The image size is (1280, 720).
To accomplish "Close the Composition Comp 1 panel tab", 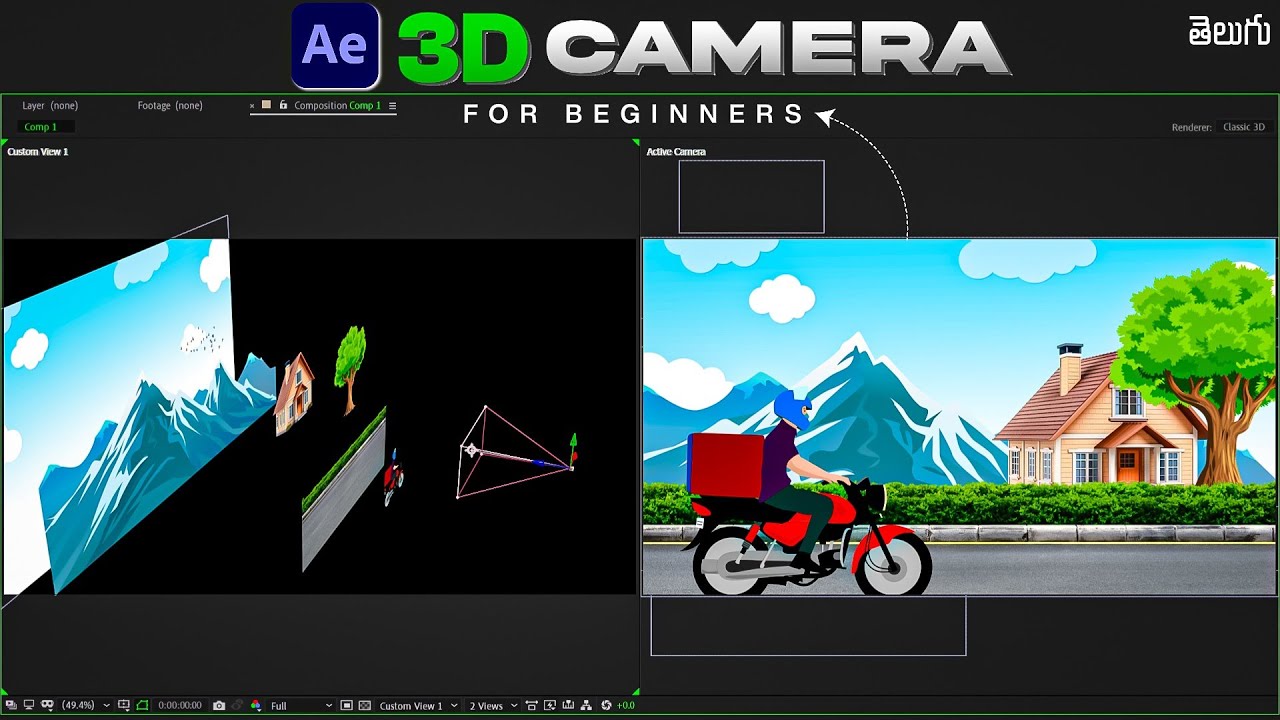I will [252, 105].
